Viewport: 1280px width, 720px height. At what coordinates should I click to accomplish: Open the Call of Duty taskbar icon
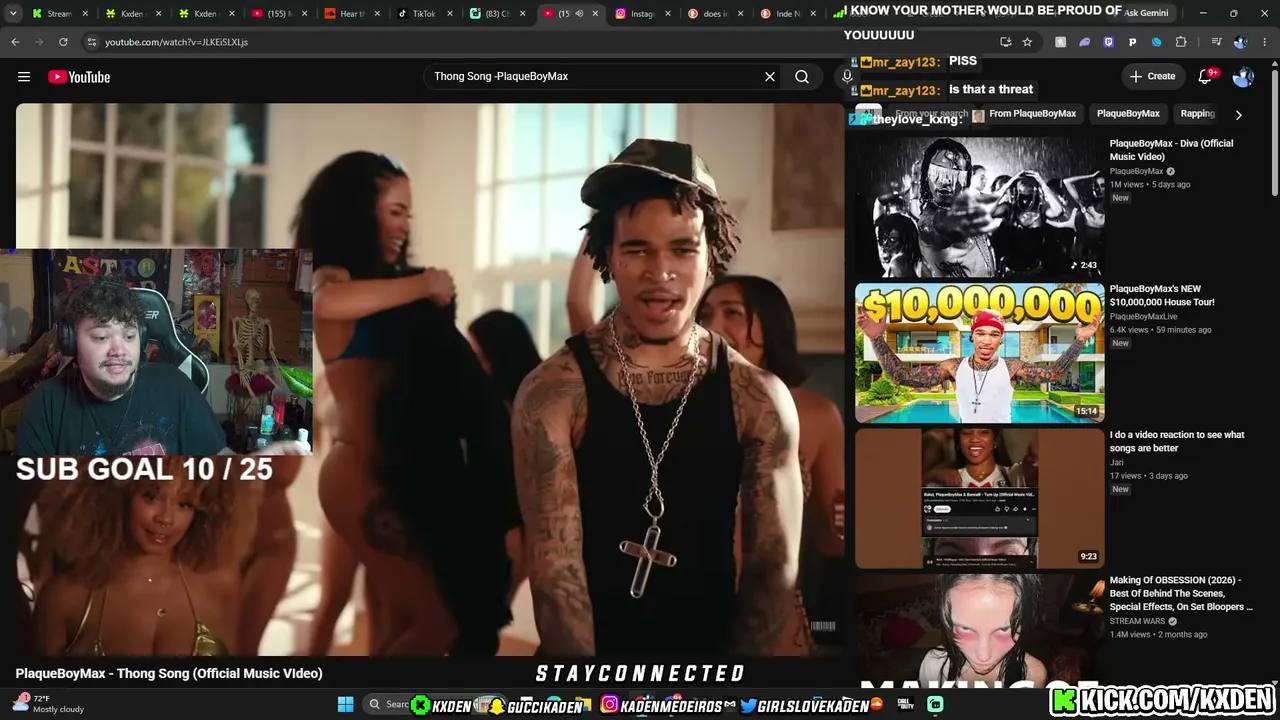coord(904,704)
